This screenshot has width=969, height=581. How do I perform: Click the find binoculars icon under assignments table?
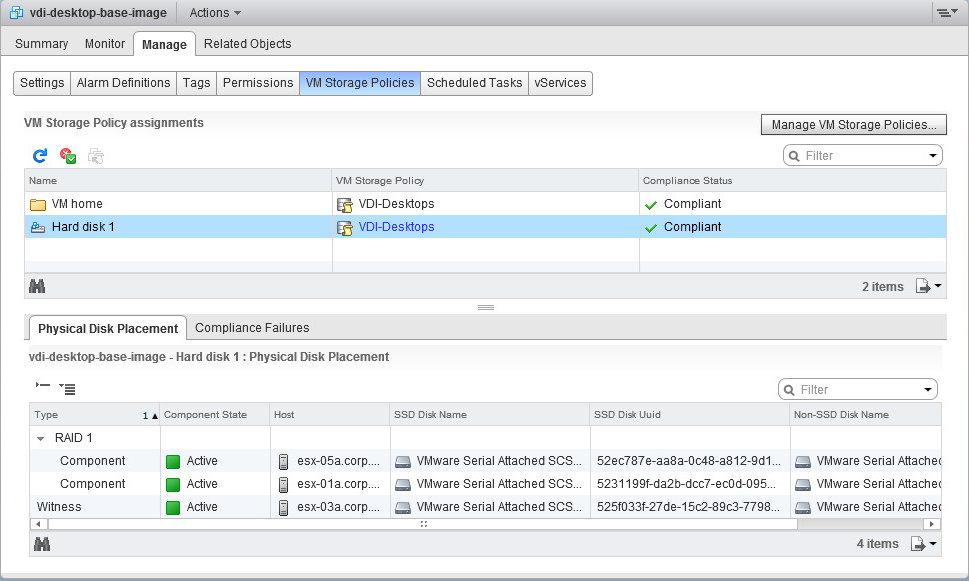(38, 287)
